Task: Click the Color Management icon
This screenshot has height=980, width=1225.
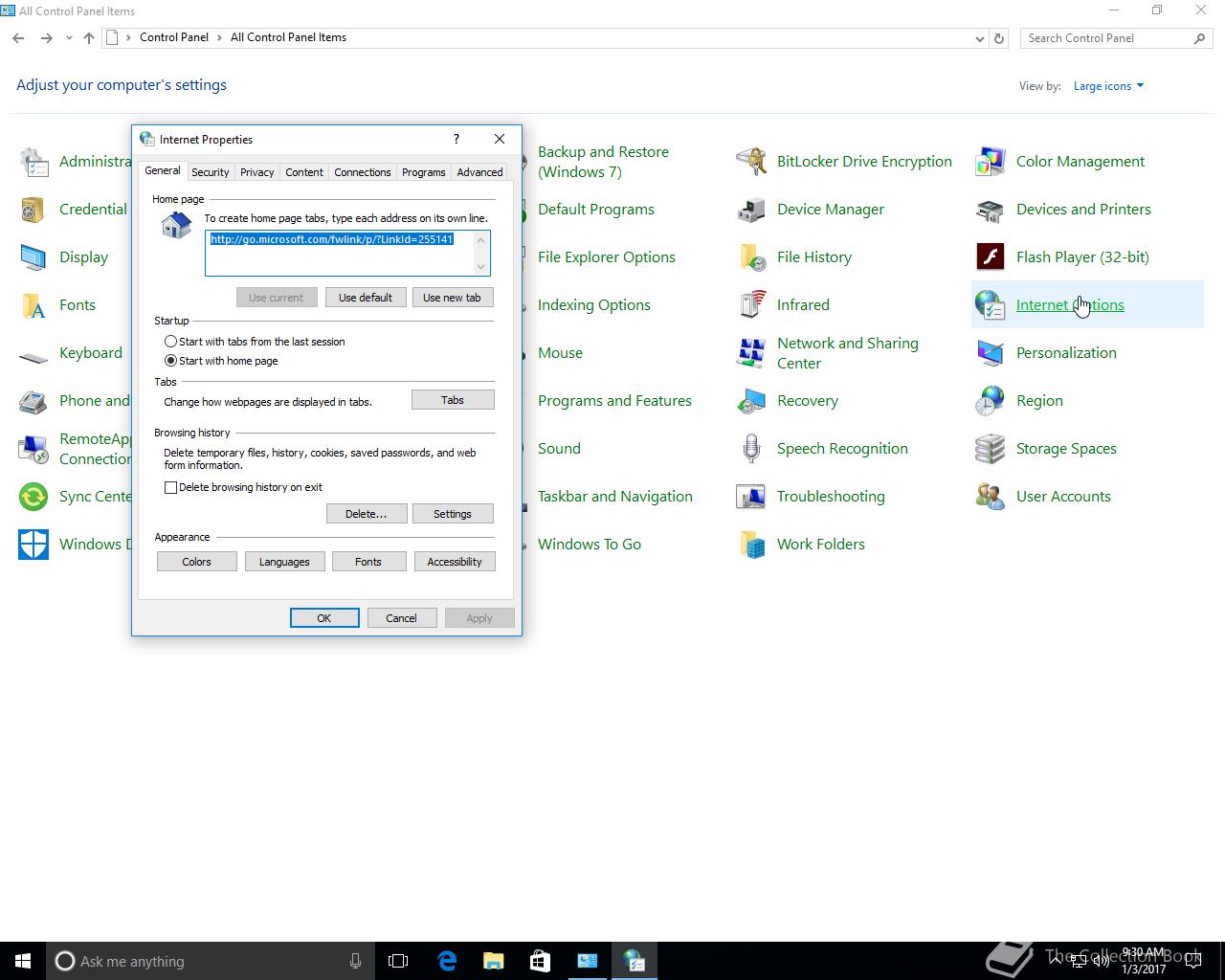Action: pyautogui.click(x=991, y=162)
